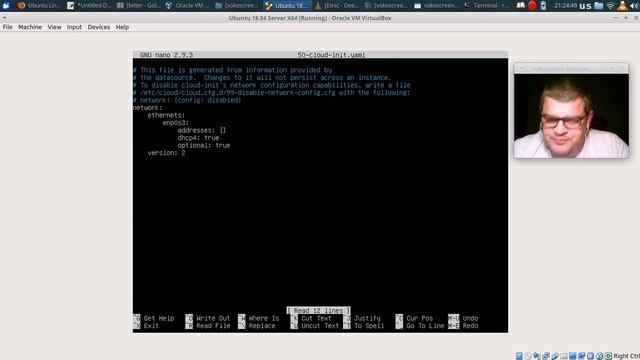Click the US keyboard layout indicator
This screenshot has height=360, width=640.
pyautogui.click(x=585, y=6)
